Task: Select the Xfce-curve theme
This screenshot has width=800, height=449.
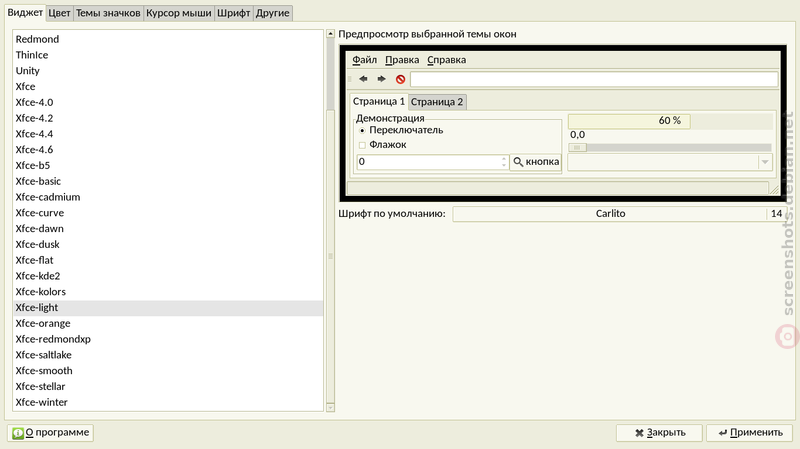Action: point(168,213)
